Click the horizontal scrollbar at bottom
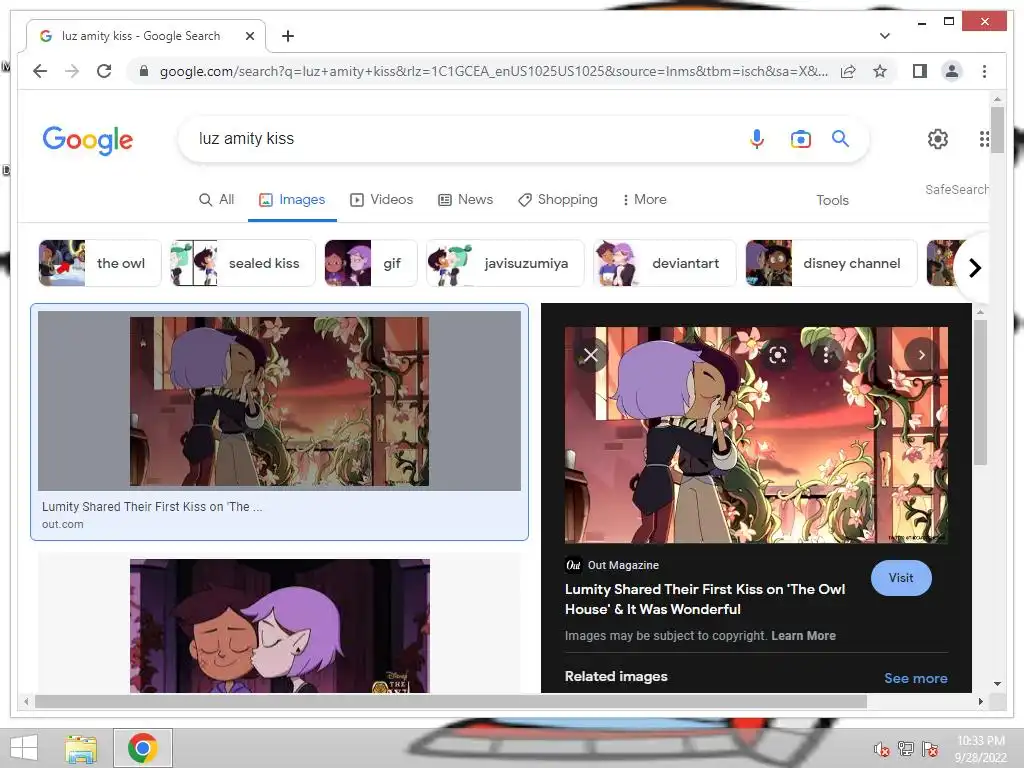Screen dimensions: 1024x768 point(451,701)
